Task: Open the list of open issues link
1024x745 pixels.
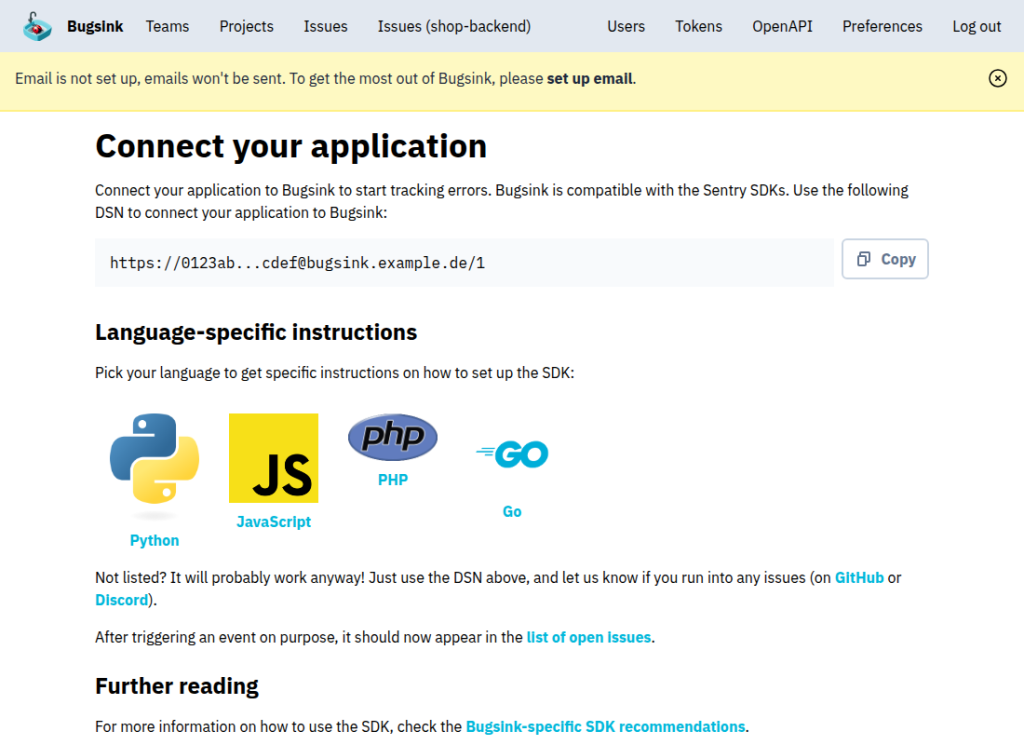Action: coord(588,637)
